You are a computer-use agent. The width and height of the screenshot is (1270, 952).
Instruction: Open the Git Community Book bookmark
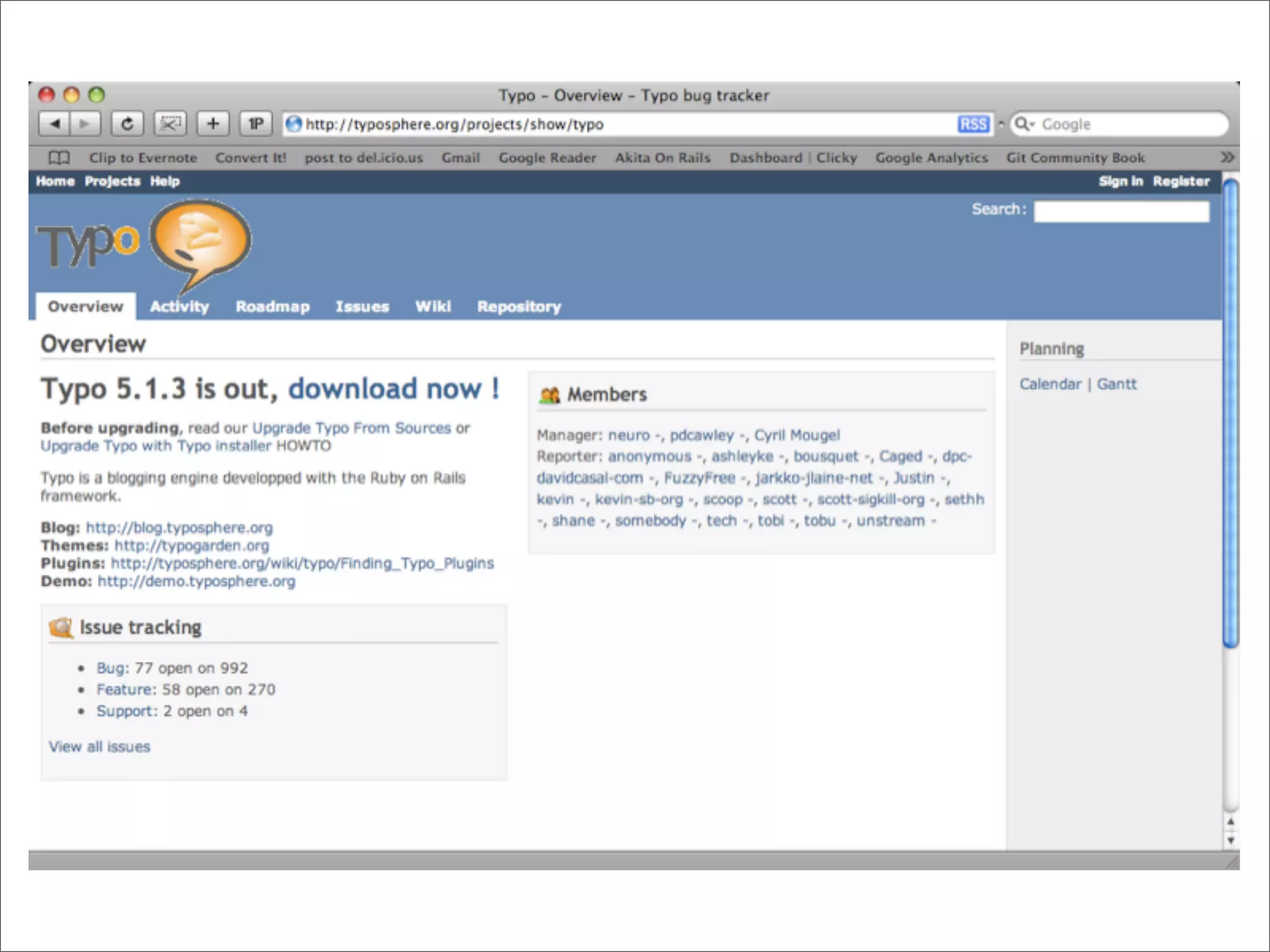[x=1075, y=157]
